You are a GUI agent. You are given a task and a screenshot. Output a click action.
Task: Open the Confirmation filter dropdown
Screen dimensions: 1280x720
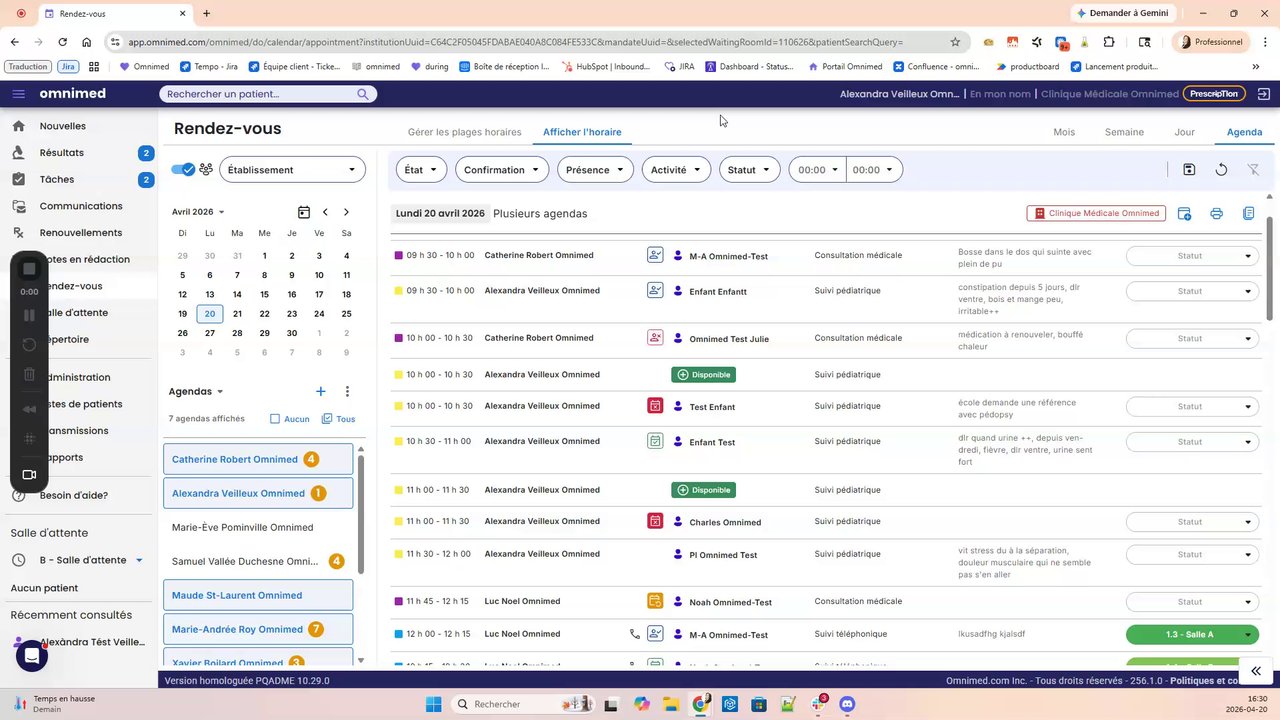501,170
